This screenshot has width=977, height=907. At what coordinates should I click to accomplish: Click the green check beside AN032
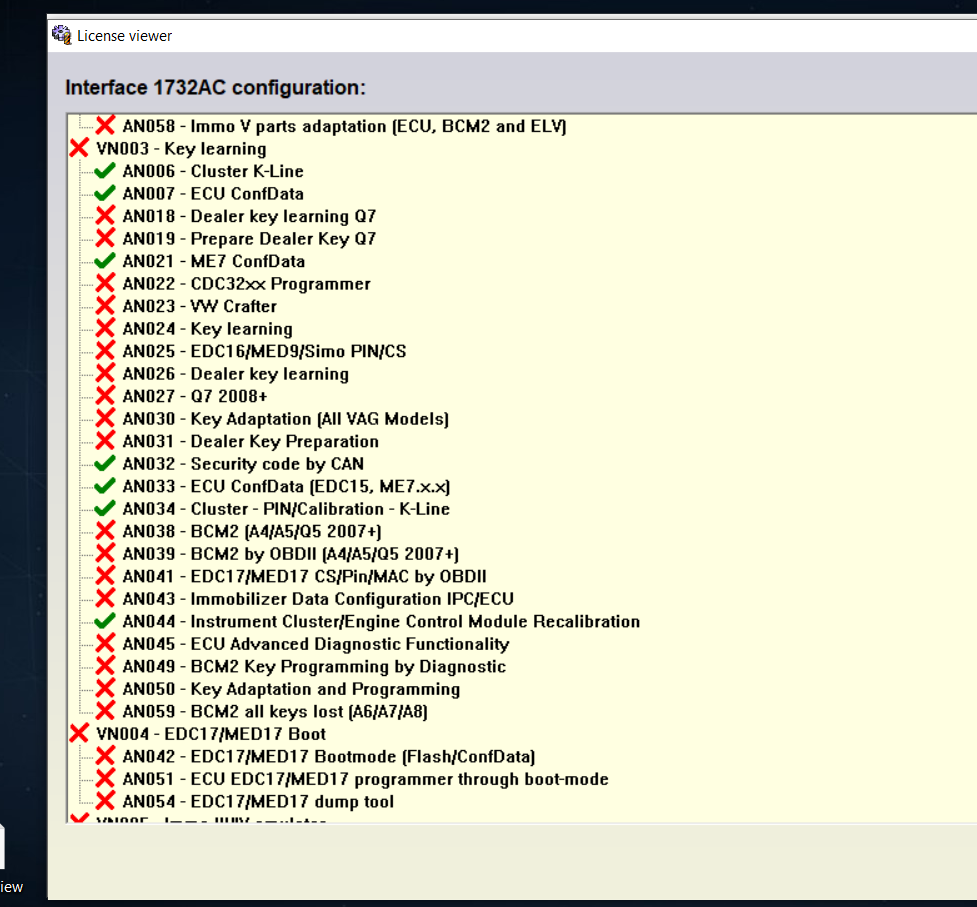click(x=105, y=463)
